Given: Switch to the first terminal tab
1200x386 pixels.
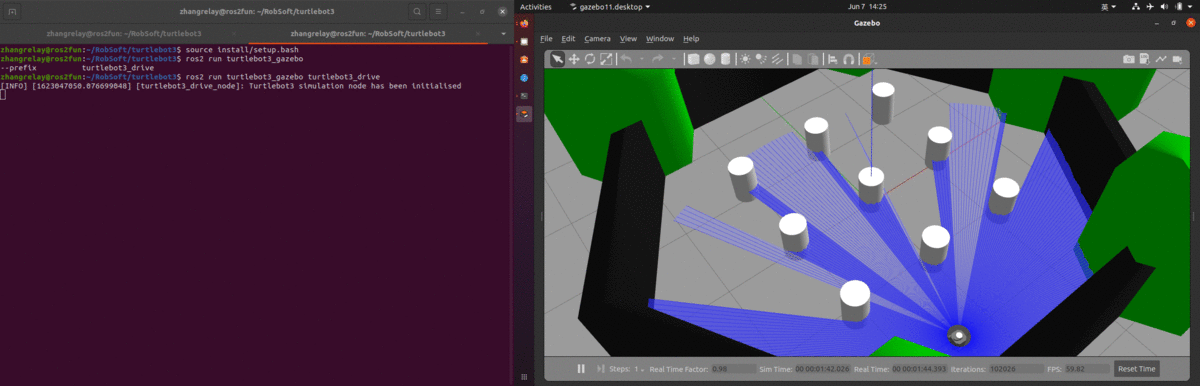Looking at the screenshot, I should coord(123,33).
